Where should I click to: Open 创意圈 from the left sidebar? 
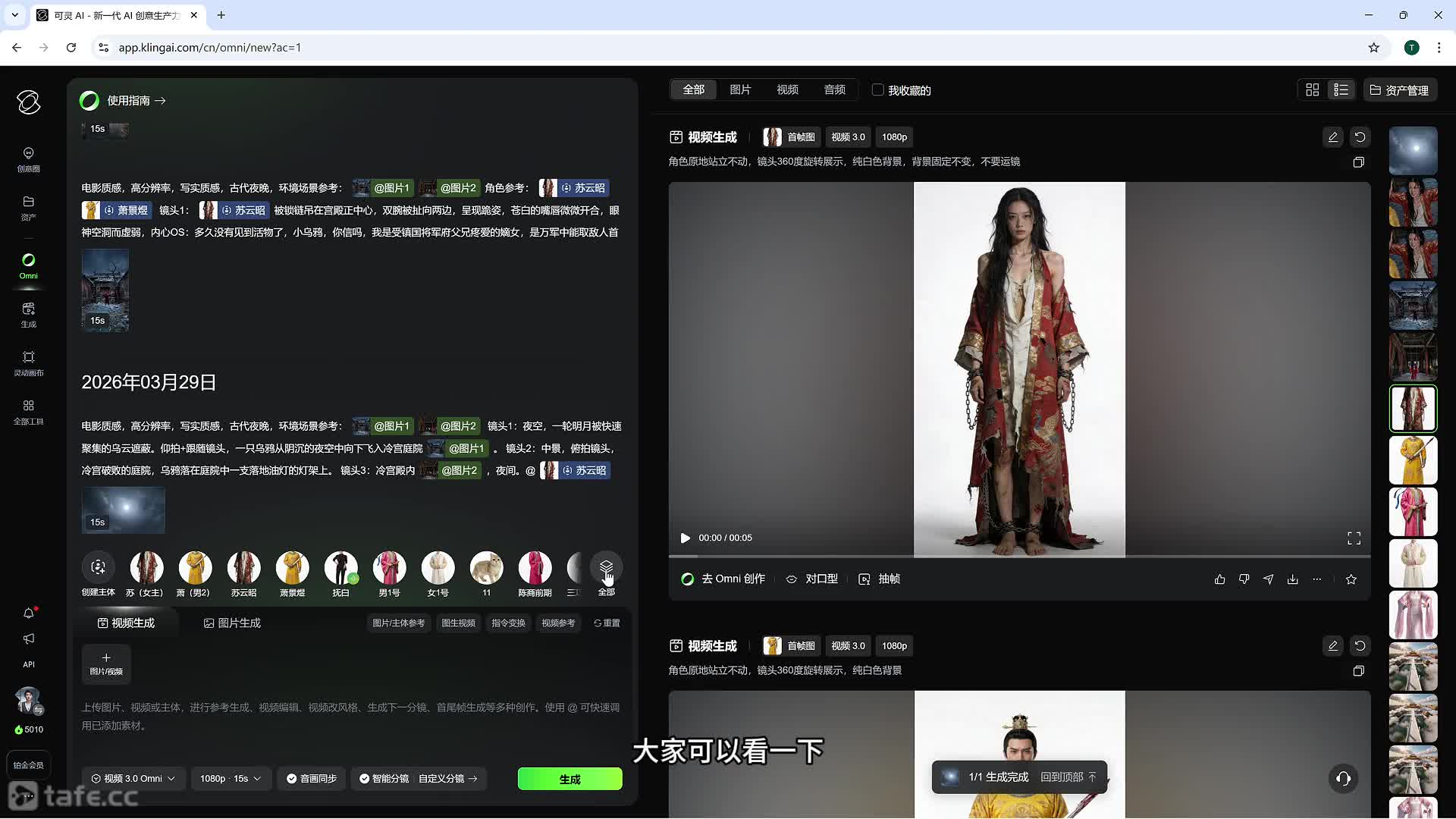(x=28, y=158)
